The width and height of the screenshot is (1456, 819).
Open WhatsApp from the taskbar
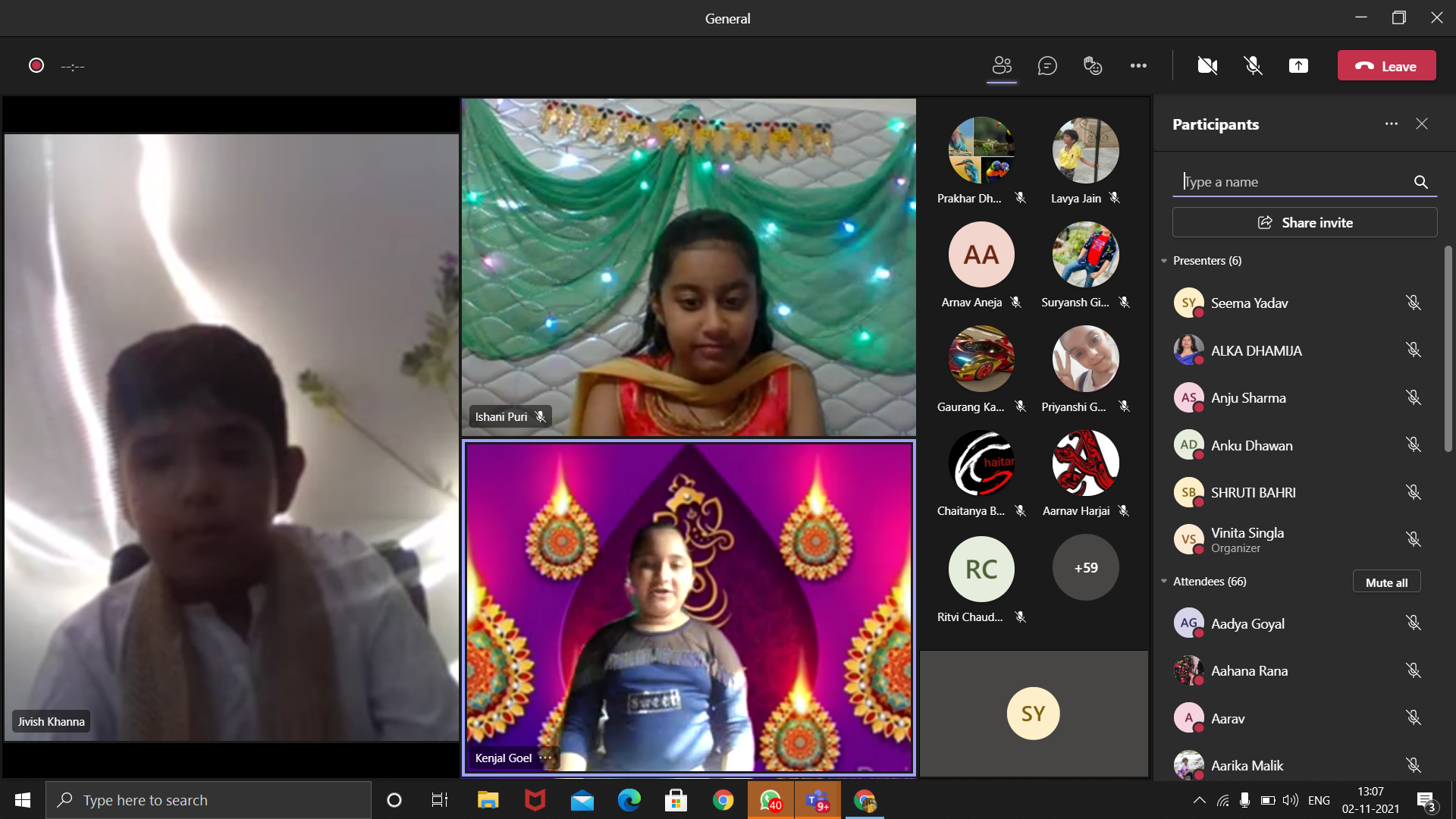click(770, 800)
